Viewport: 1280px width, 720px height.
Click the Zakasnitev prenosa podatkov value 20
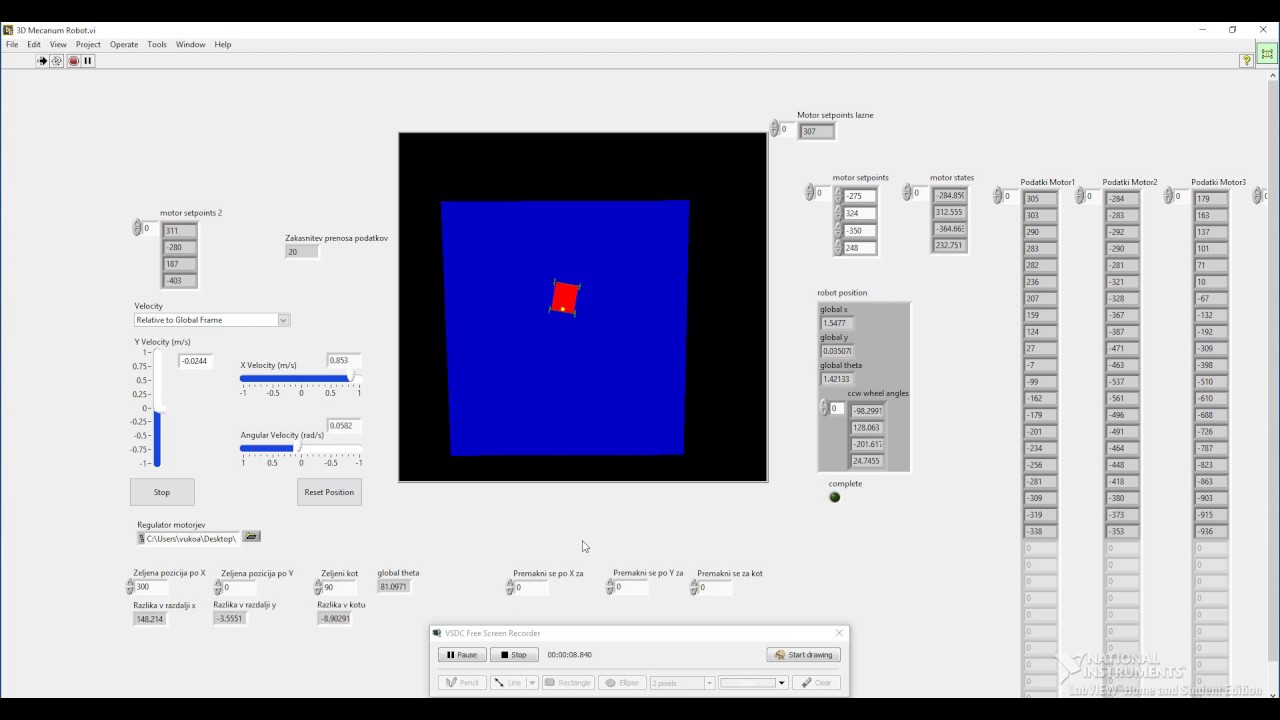pyautogui.click(x=301, y=252)
